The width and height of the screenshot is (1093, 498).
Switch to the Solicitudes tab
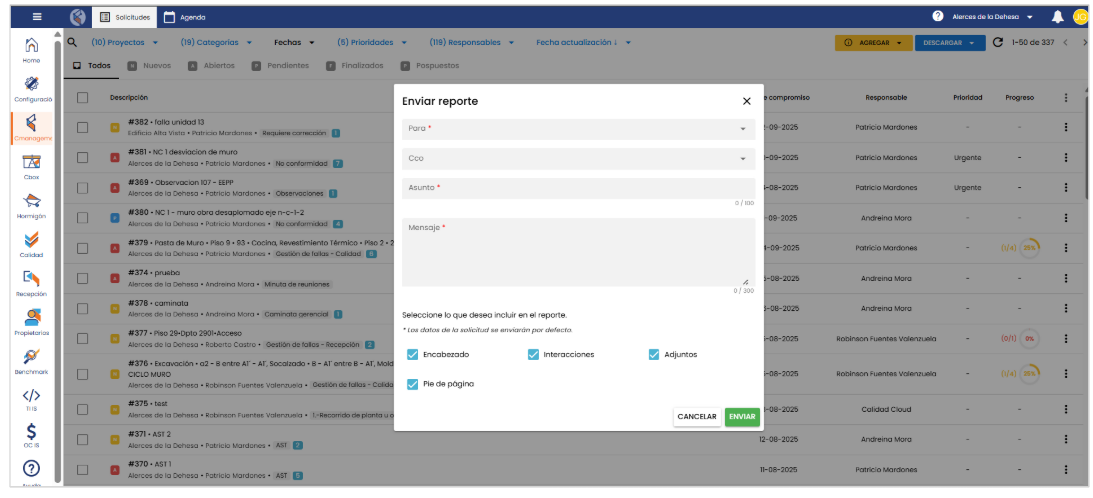[x=125, y=17]
